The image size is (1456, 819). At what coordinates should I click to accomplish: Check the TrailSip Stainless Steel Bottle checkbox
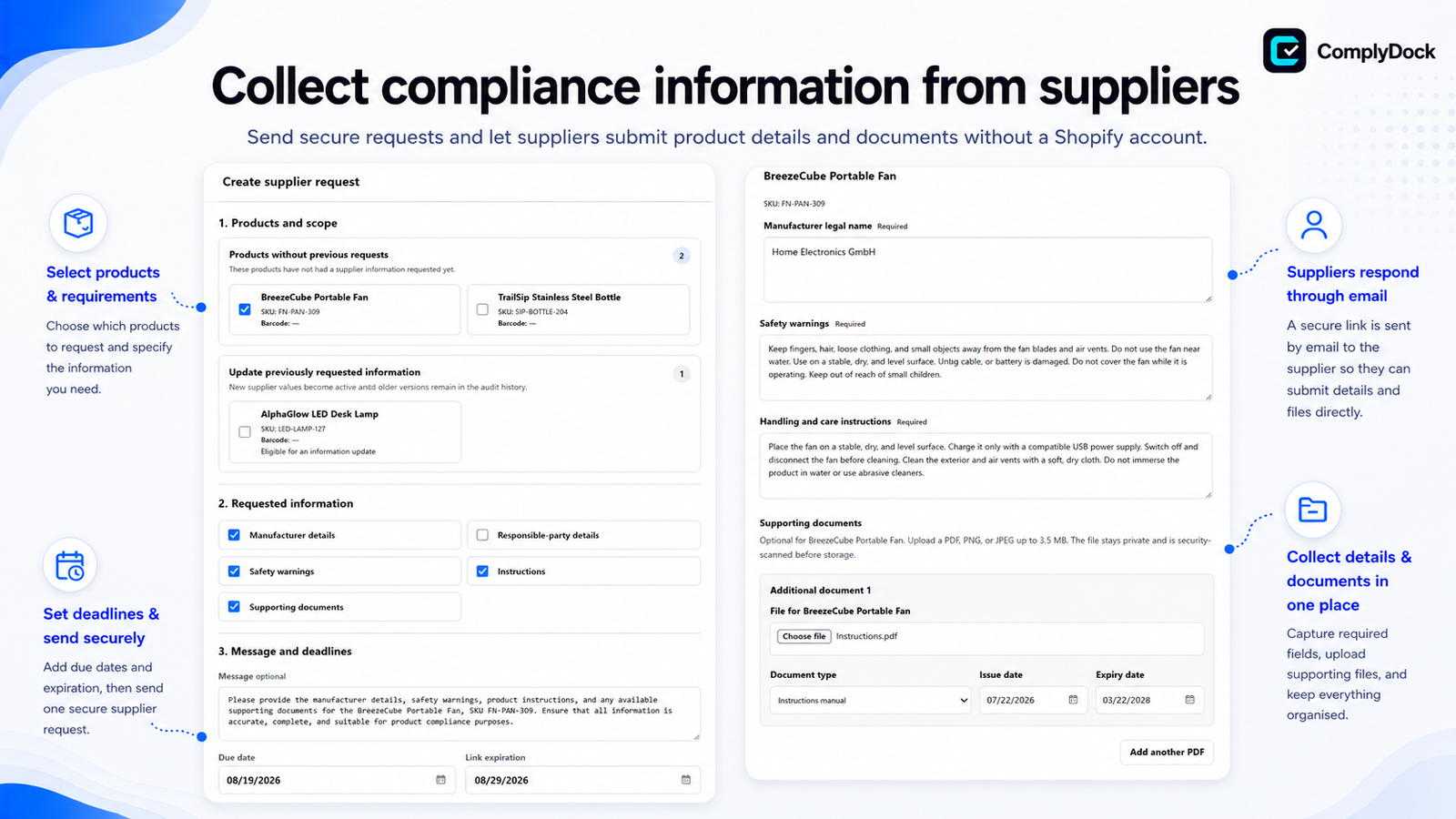(482, 309)
